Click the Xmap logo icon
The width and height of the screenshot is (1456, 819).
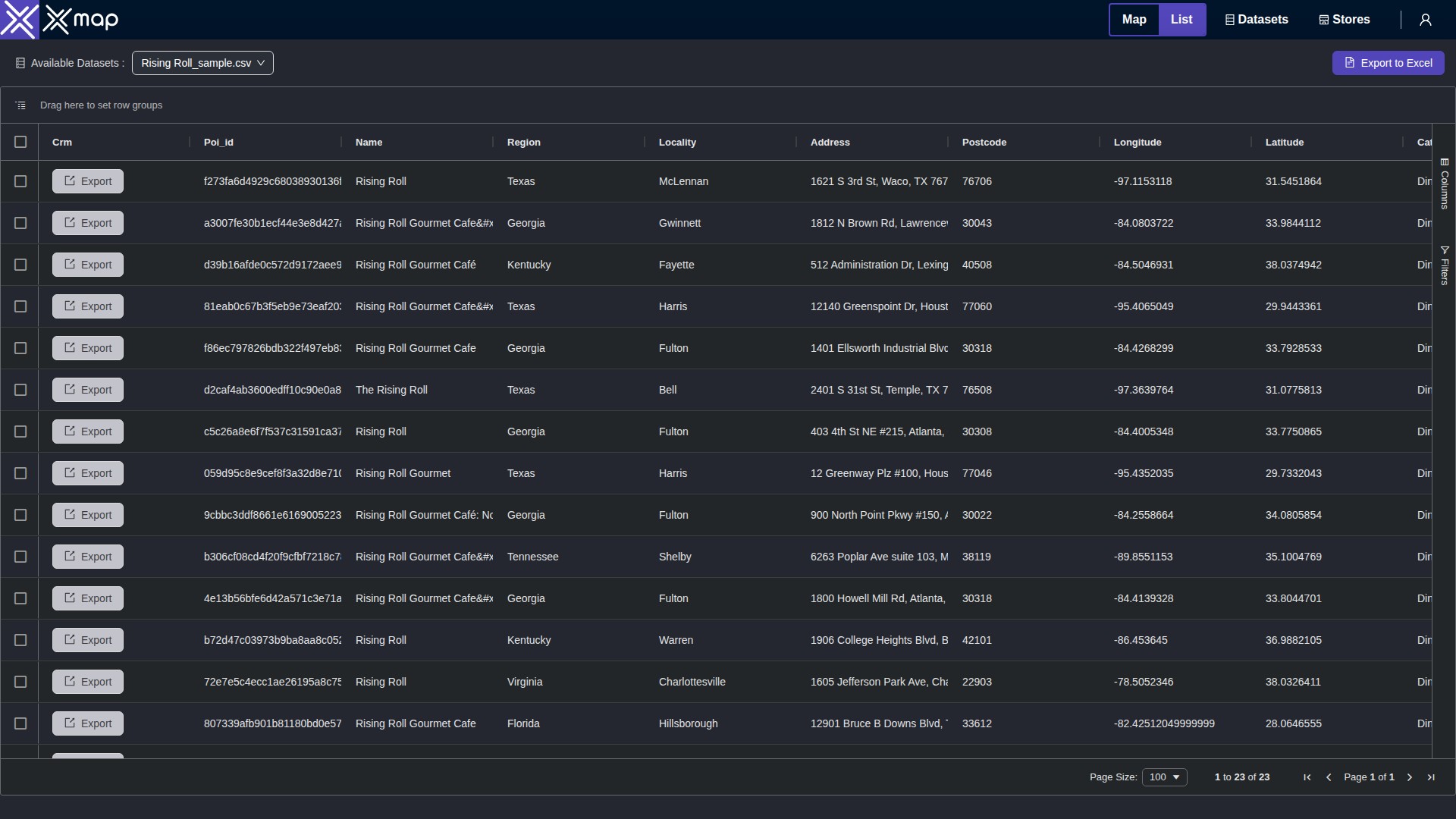point(19,20)
